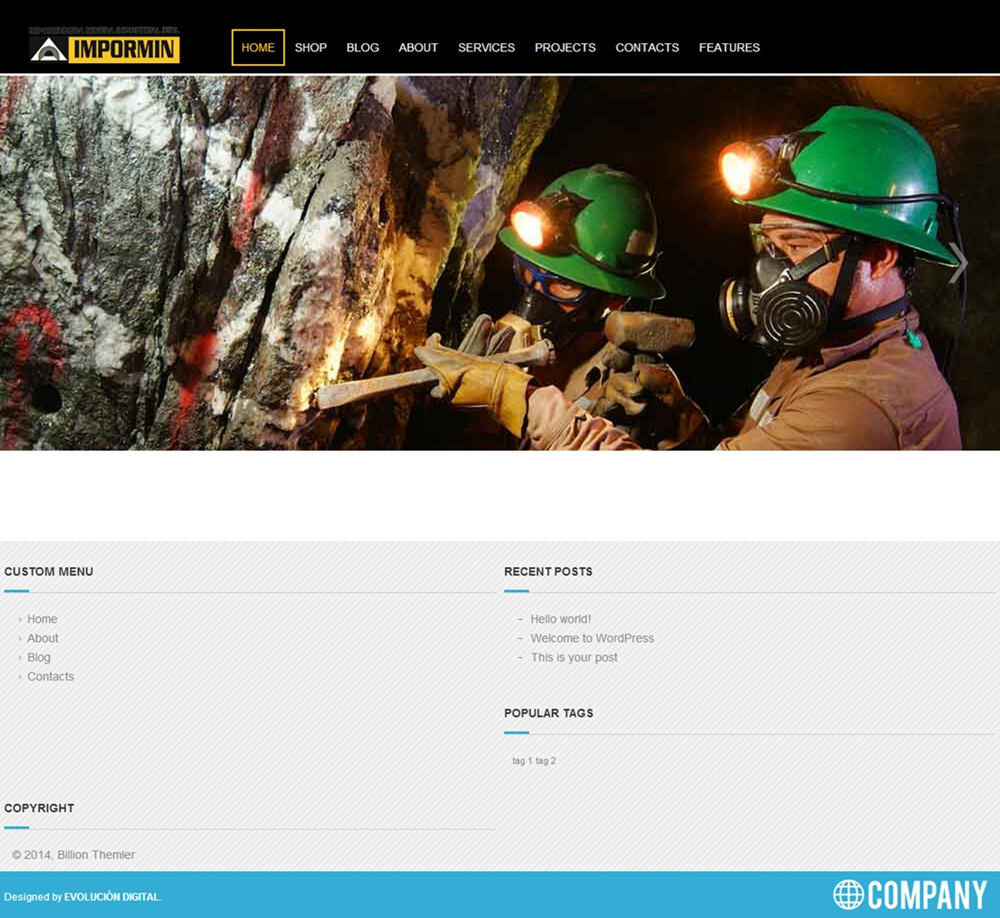
Task: Open Contacts link in Custom Menu
Action: (50, 676)
